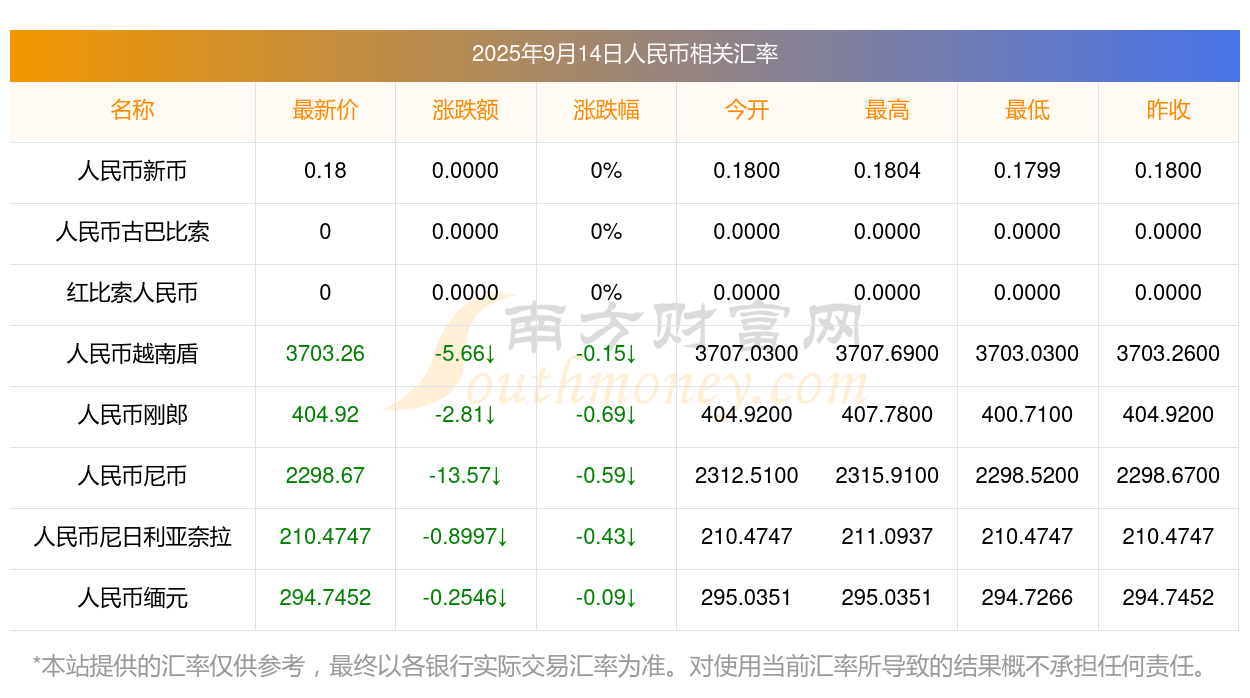Click high value 211.0937
Image resolution: width=1250 pixels, height=698 pixels.
(887, 537)
